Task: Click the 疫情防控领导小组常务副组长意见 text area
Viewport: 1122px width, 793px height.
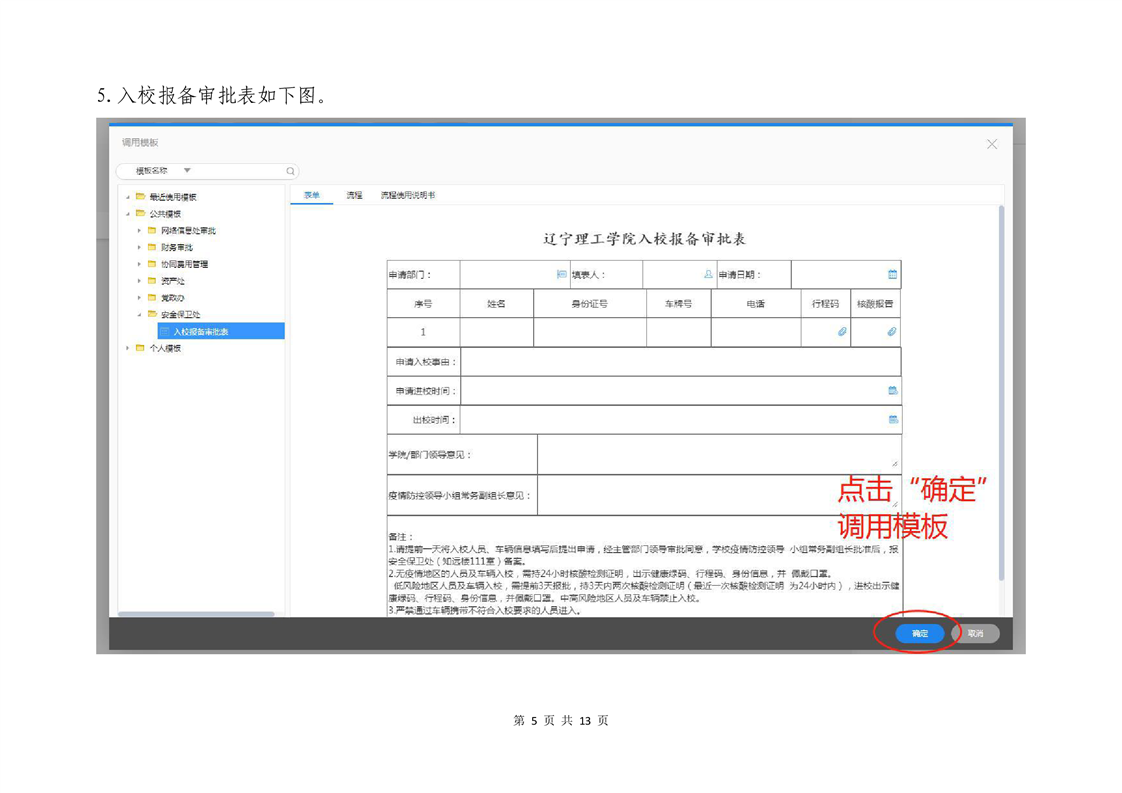Action: click(719, 495)
